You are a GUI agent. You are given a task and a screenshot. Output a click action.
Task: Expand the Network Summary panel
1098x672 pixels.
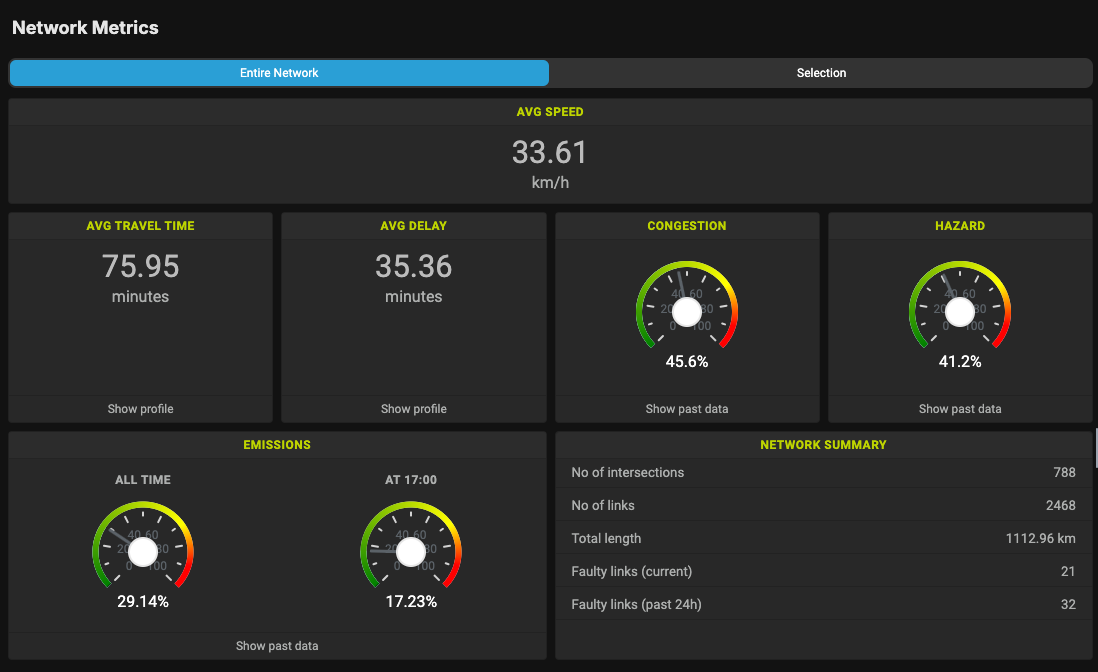pyautogui.click(x=823, y=444)
